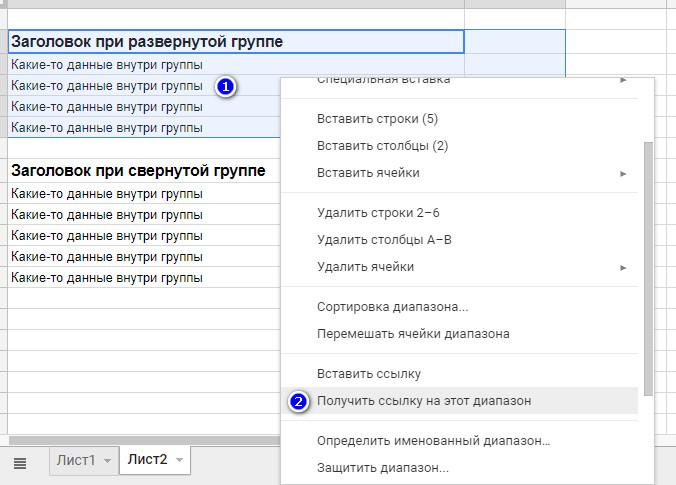The image size is (676, 485).
Task: Open the Специальная вставка submenu arrow
Action: click(623, 80)
